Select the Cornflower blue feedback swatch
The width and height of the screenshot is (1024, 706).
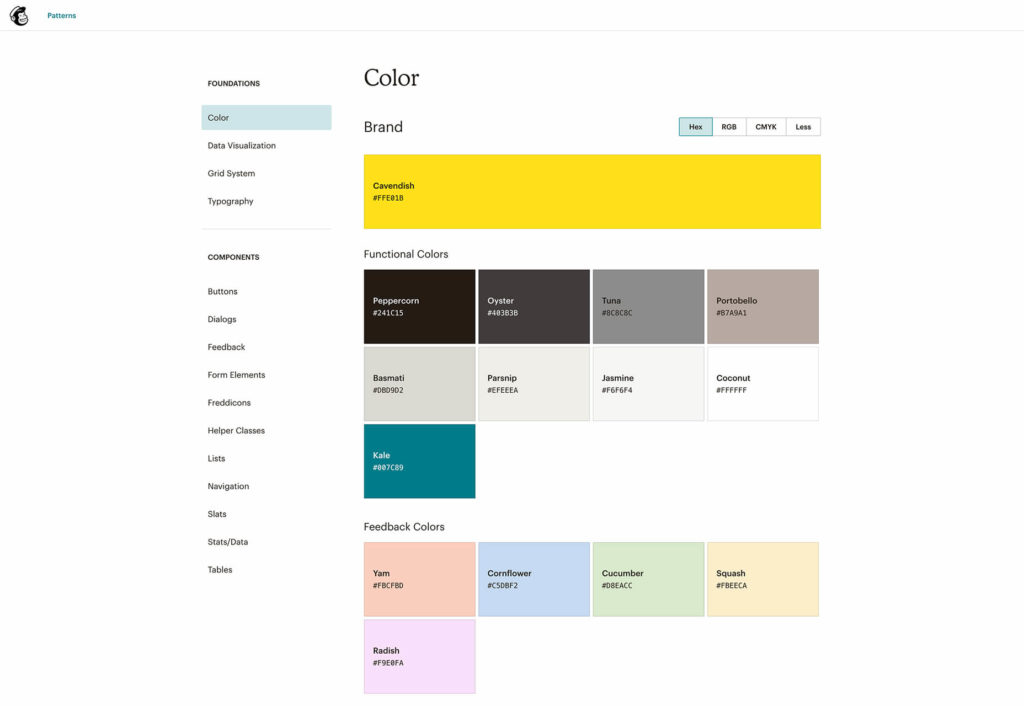click(534, 579)
